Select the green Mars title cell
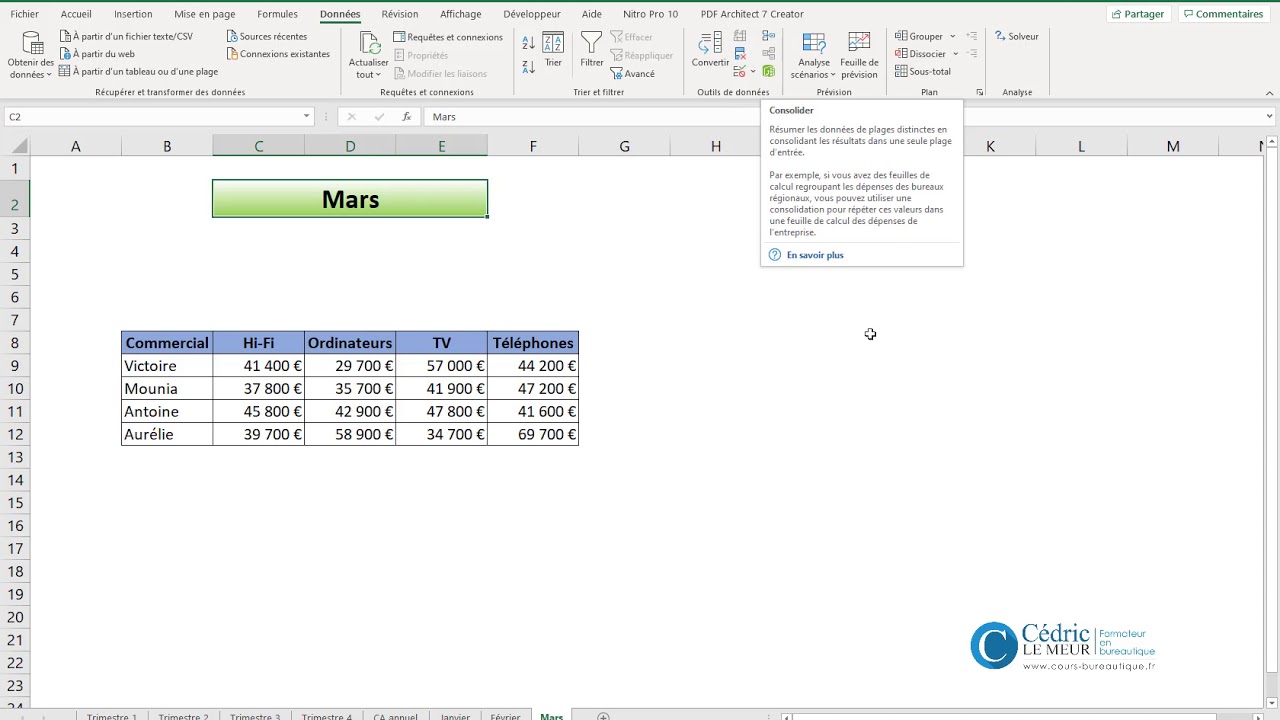Viewport: 1280px width, 720px height. click(350, 199)
